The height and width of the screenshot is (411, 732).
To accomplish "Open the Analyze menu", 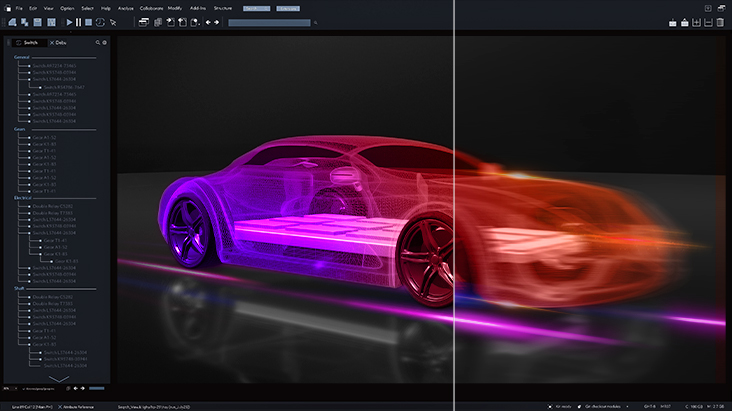I will pyautogui.click(x=126, y=7).
